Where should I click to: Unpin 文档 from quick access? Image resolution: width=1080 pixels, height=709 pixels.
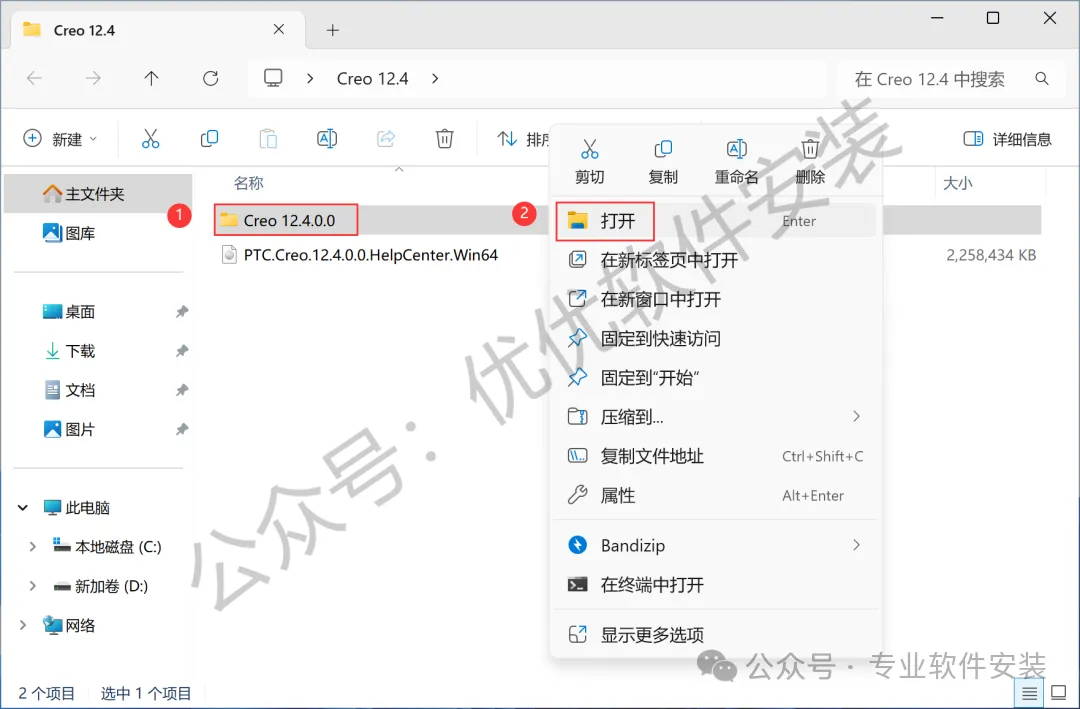pos(182,390)
